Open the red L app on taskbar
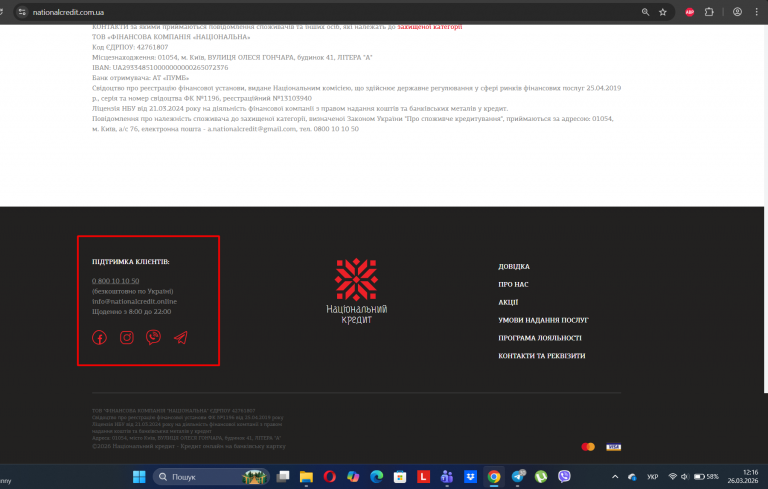The image size is (768, 489). point(423,477)
